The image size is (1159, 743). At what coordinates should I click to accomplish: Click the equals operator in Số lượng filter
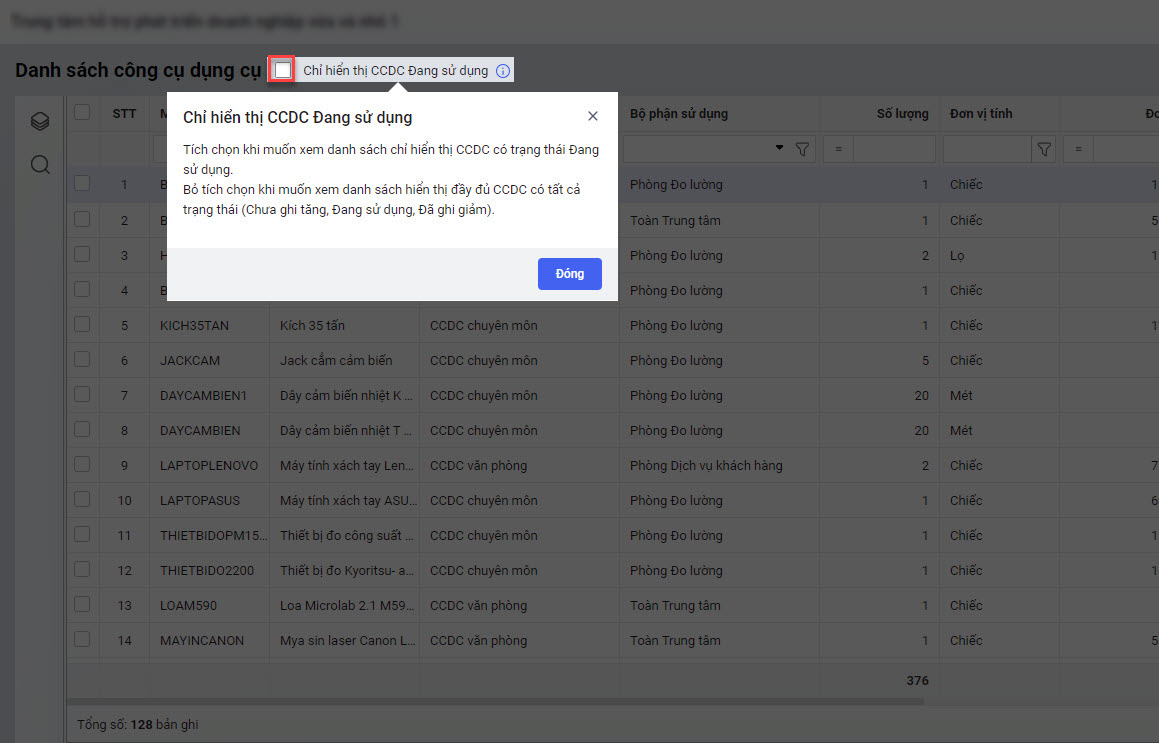pos(838,149)
